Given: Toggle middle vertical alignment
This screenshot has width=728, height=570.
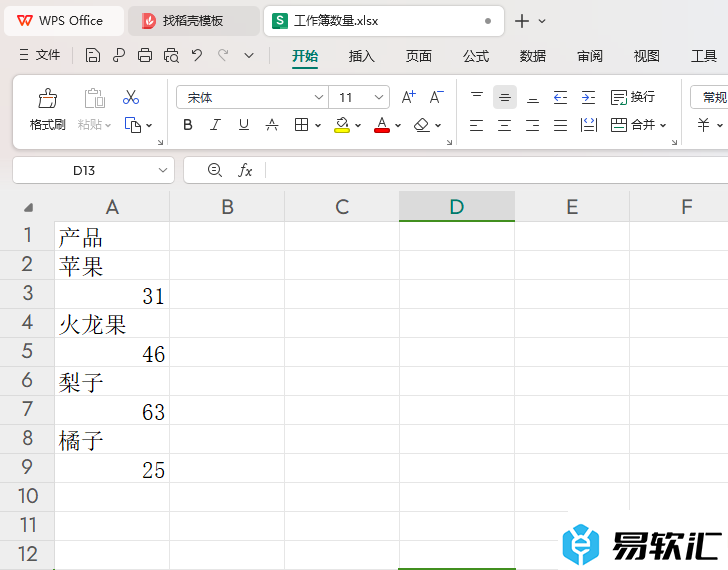Looking at the screenshot, I should tap(505, 97).
